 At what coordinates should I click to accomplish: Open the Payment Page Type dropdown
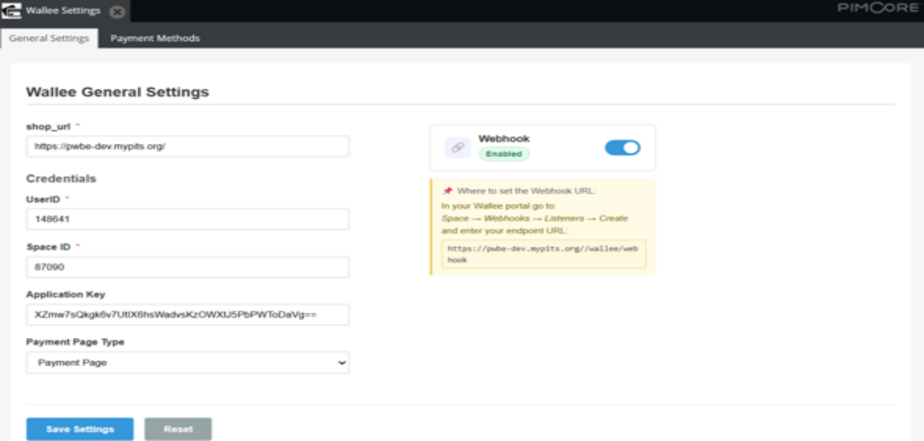click(188, 363)
